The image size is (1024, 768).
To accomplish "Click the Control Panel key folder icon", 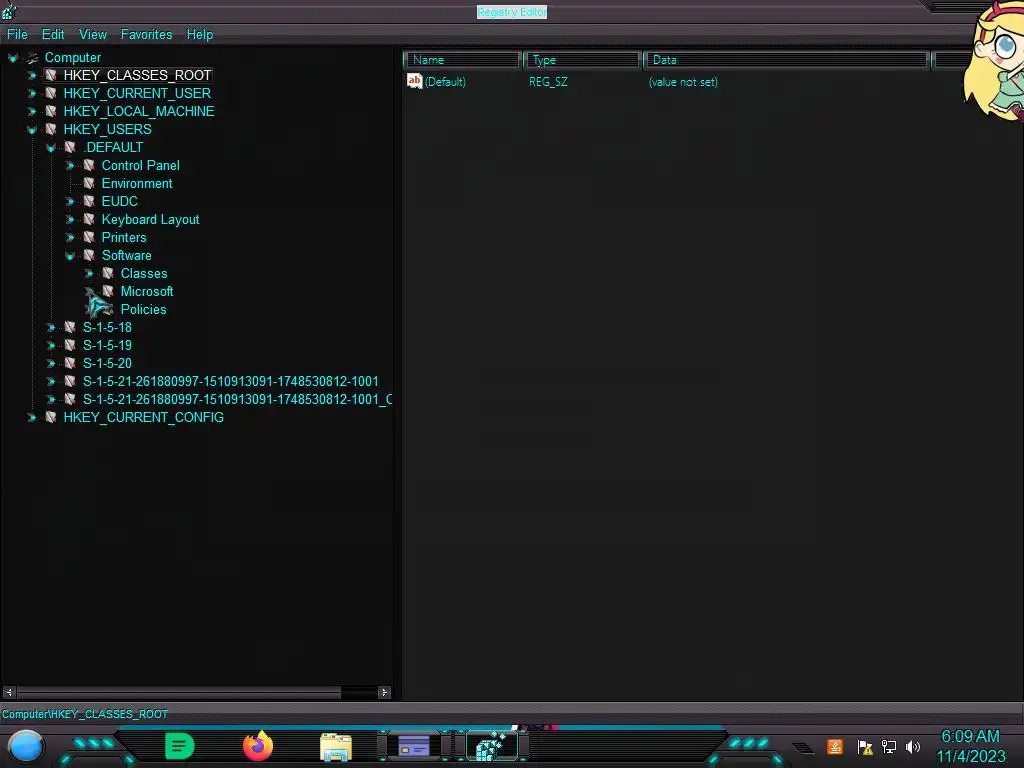I will (89, 165).
